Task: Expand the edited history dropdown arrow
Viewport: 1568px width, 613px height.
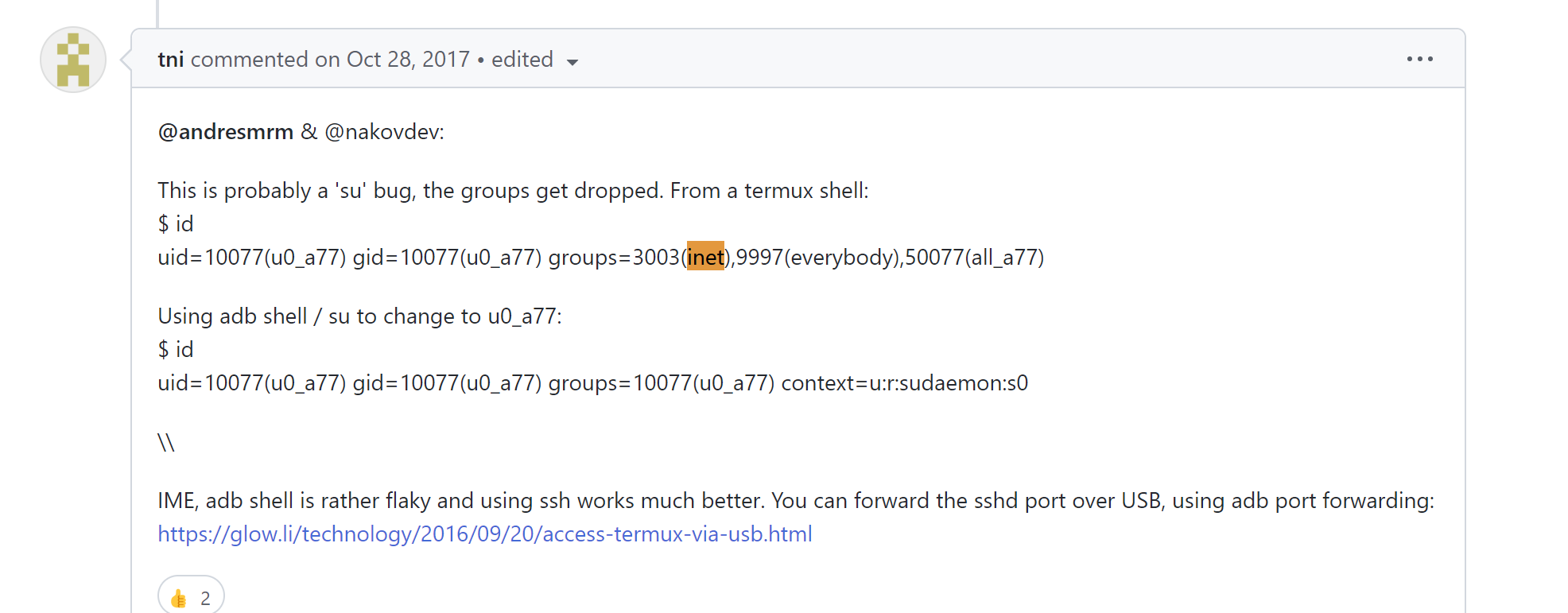Action: tap(572, 62)
